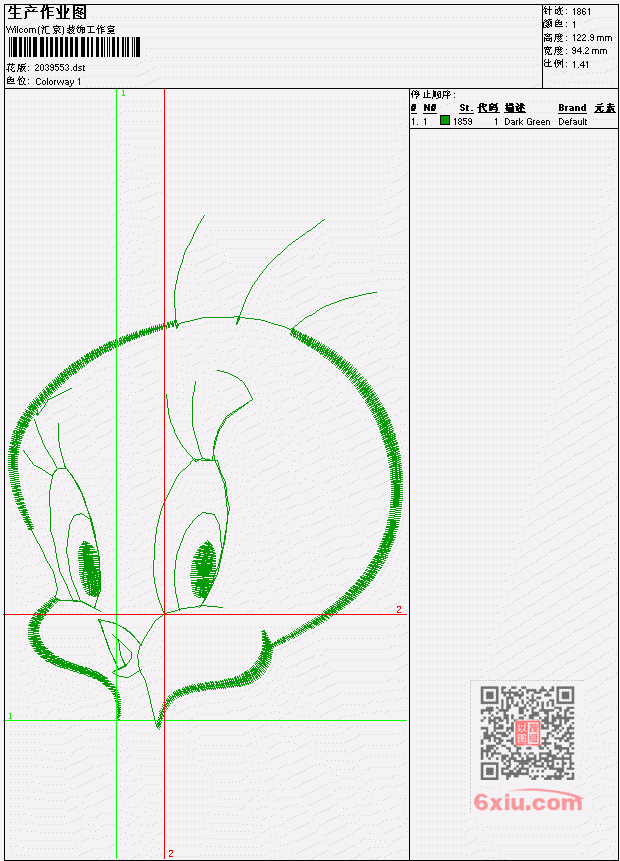Click the embroidered bird's right eye pupil
Image resolution: width=620 pixels, height=861 pixels.
click(x=203, y=569)
